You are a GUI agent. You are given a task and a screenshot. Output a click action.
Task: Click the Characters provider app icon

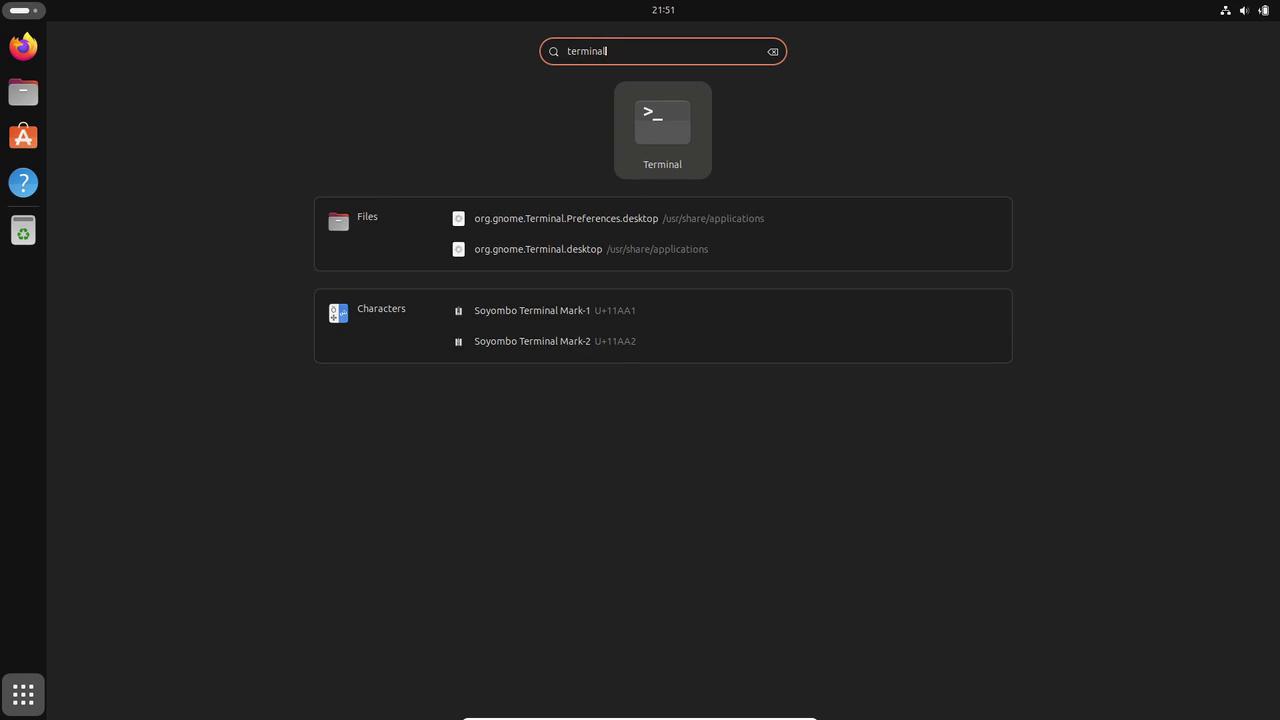pos(338,313)
